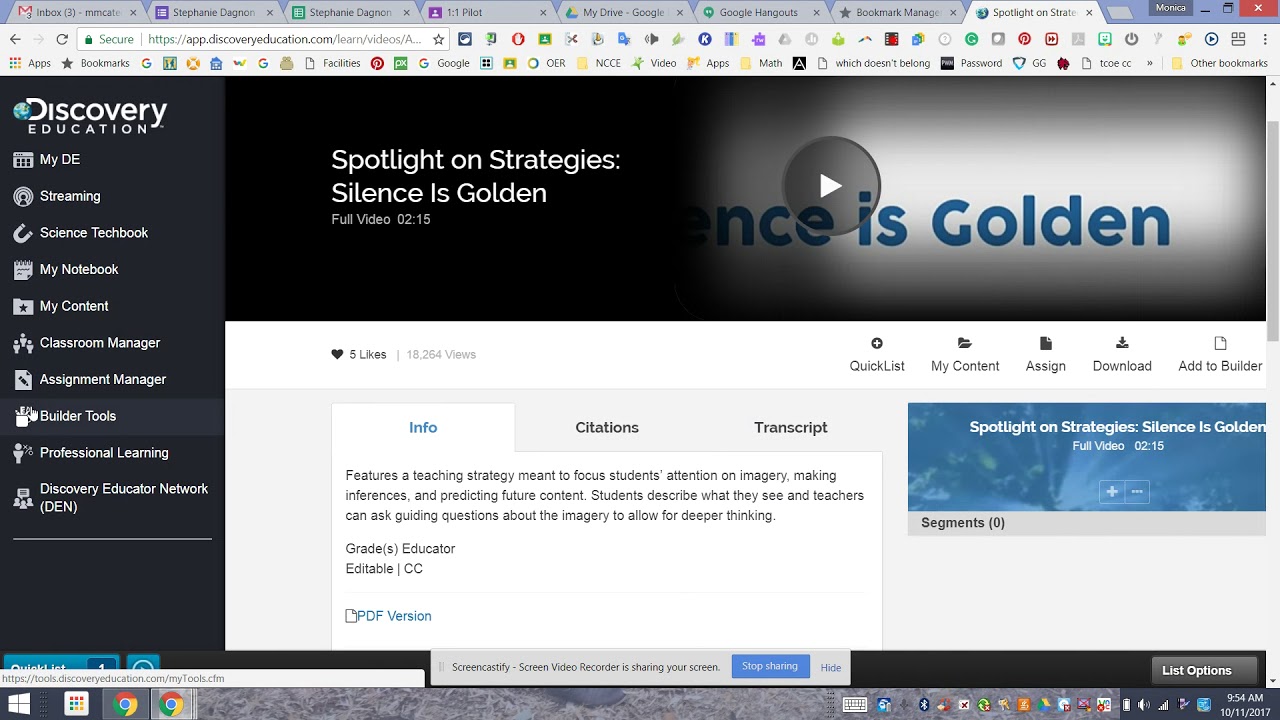Open Assignment Manager
Image resolution: width=1280 pixels, height=720 pixels.
[x=103, y=379]
